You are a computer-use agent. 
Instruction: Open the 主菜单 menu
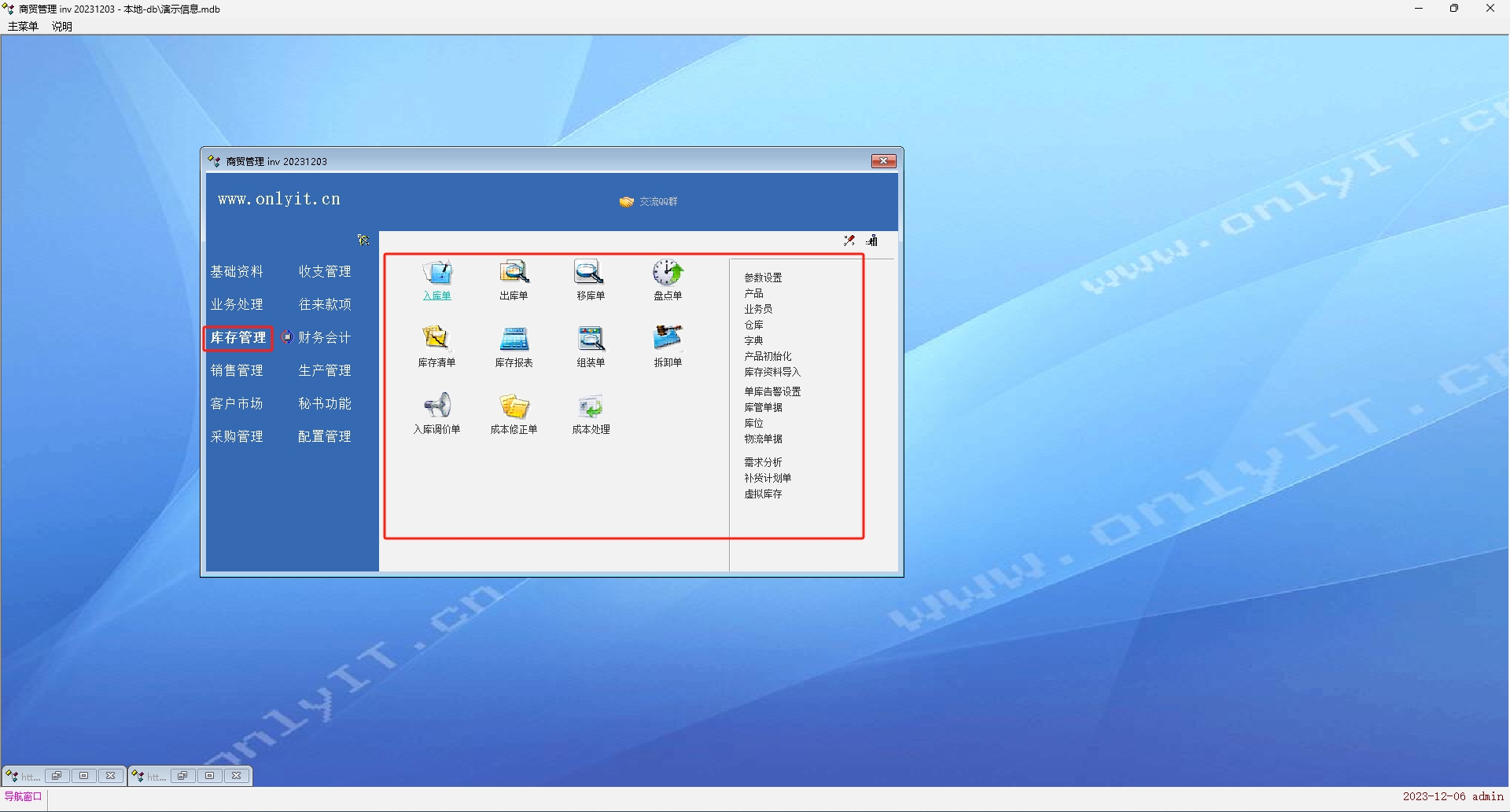coord(23,26)
